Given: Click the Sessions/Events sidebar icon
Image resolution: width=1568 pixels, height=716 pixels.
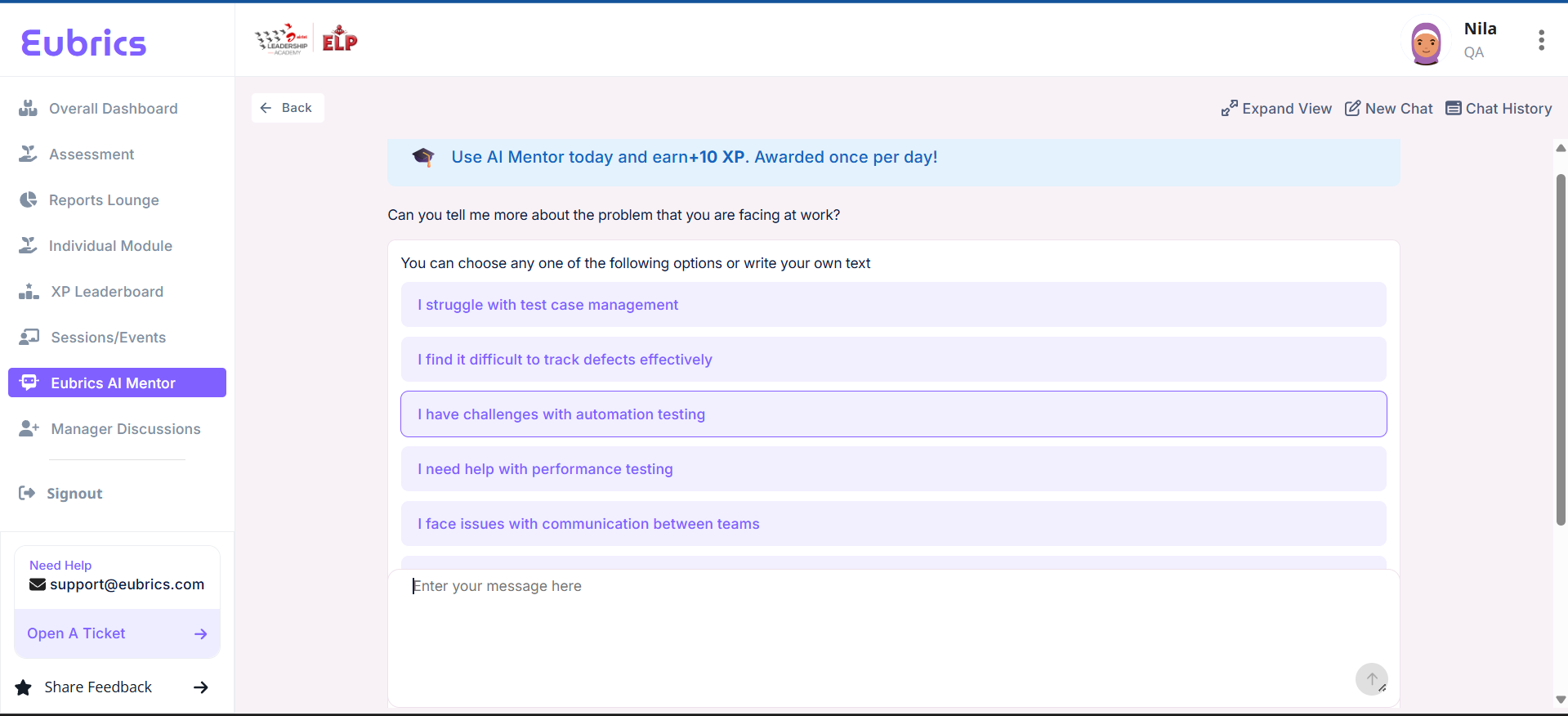Looking at the screenshot, I should pyautogui.click(x=29, y=337).
